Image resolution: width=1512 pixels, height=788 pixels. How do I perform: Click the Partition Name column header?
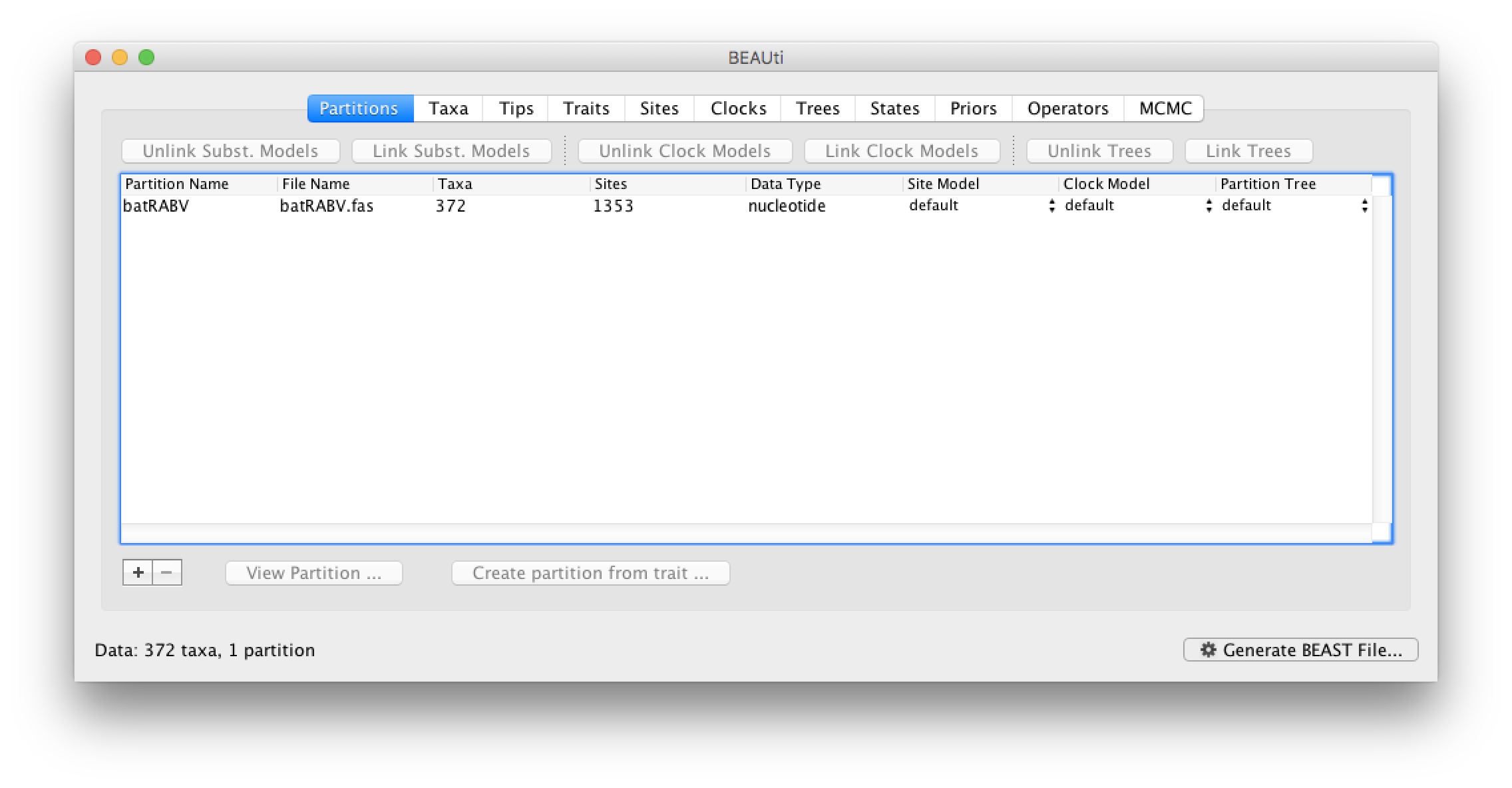(x=199, y=184)
